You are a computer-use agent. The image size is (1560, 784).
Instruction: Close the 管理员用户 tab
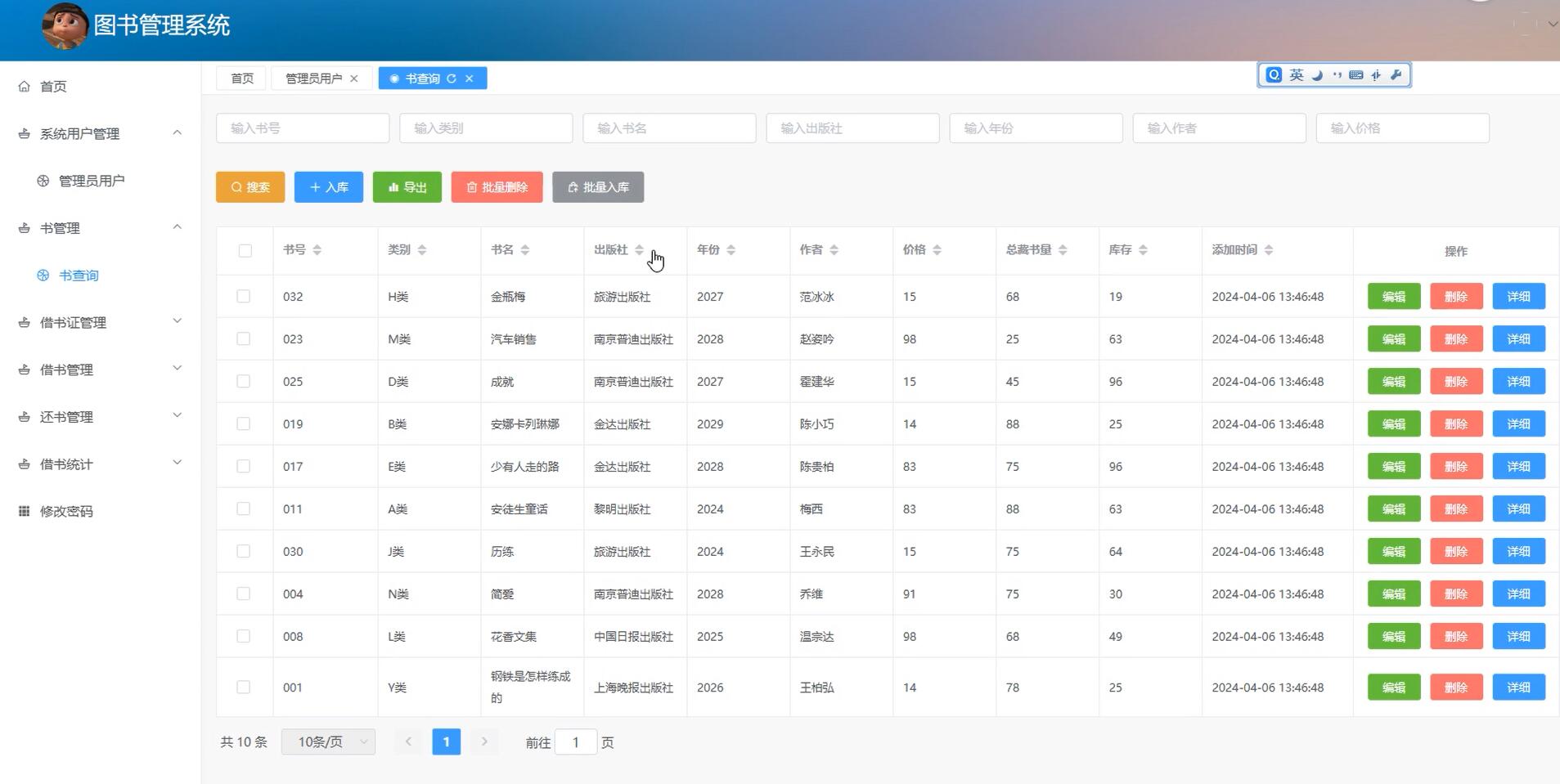click(x=354, y=78)
